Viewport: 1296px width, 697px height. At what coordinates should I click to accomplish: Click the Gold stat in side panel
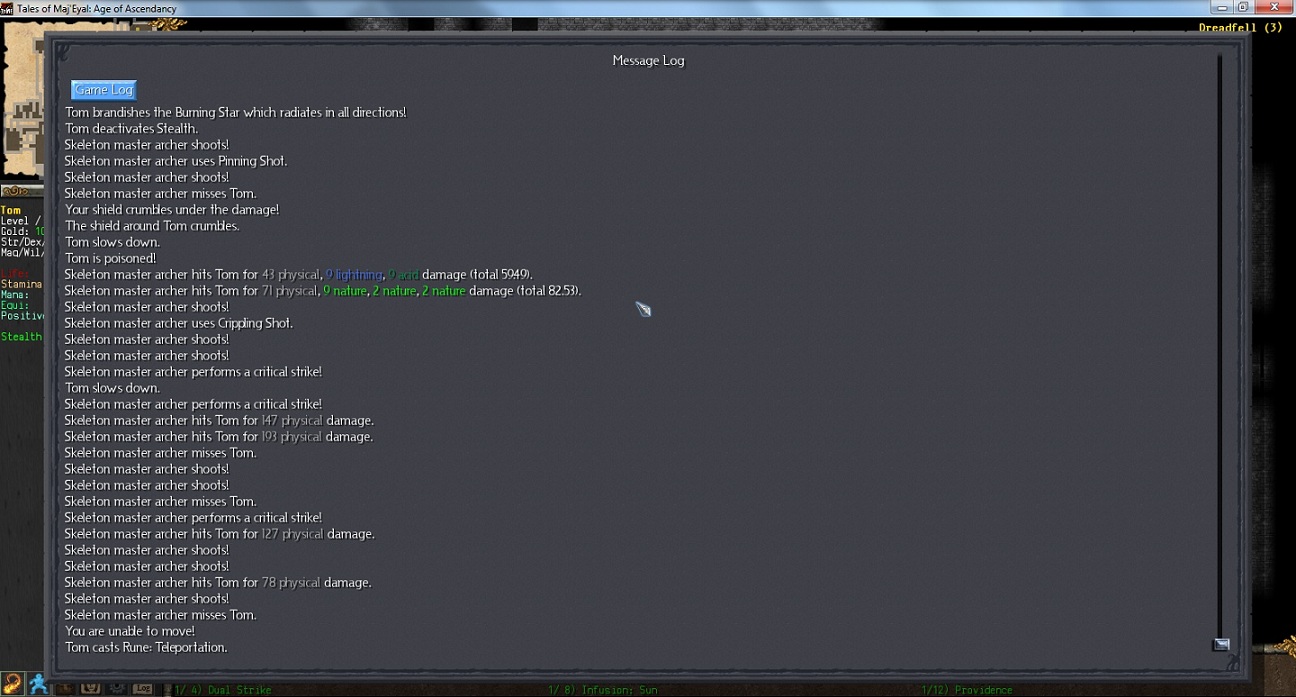[20, 231]
